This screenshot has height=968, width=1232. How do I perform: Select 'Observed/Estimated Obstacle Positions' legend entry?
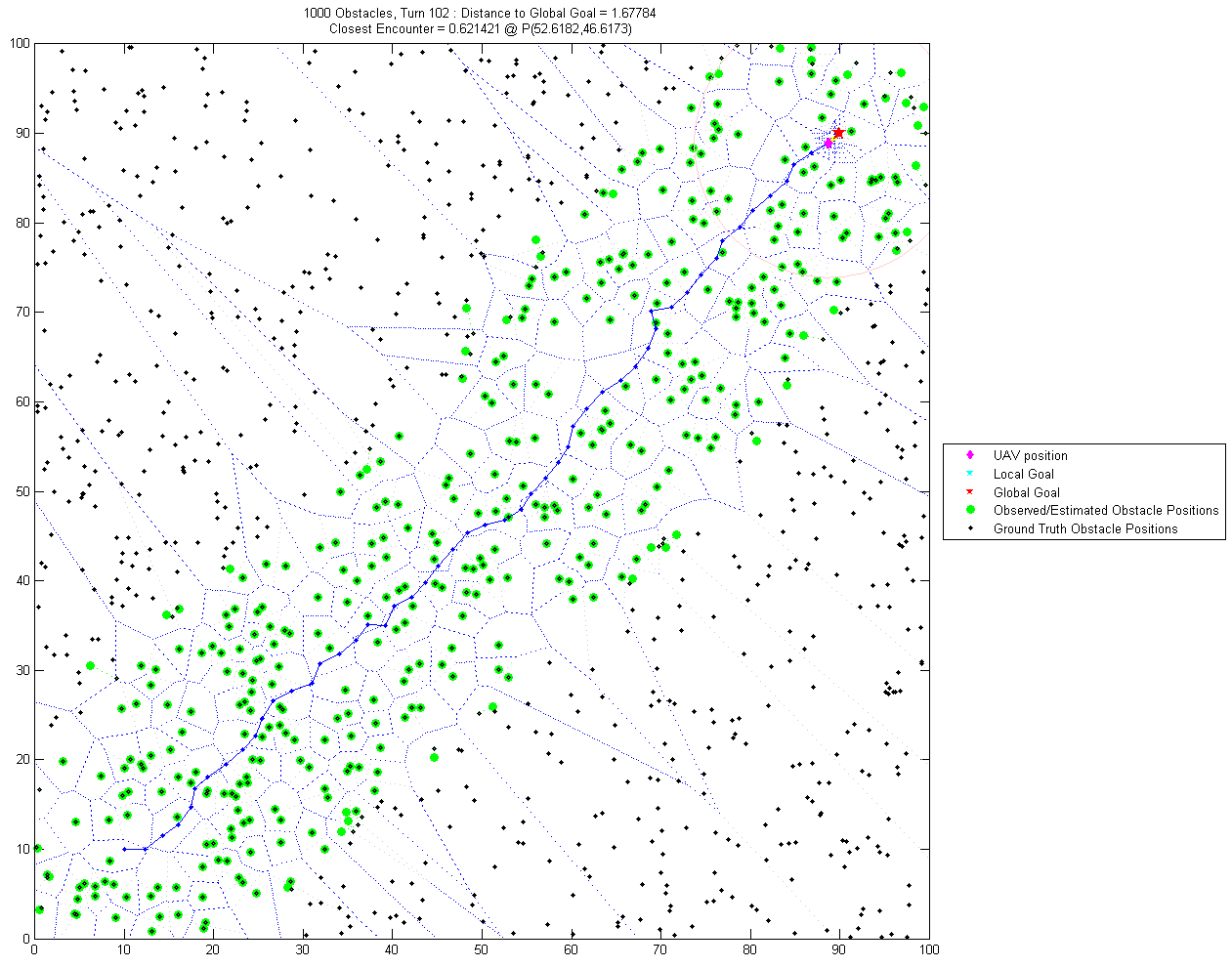pyautogui.click(x=1106, y=510)
